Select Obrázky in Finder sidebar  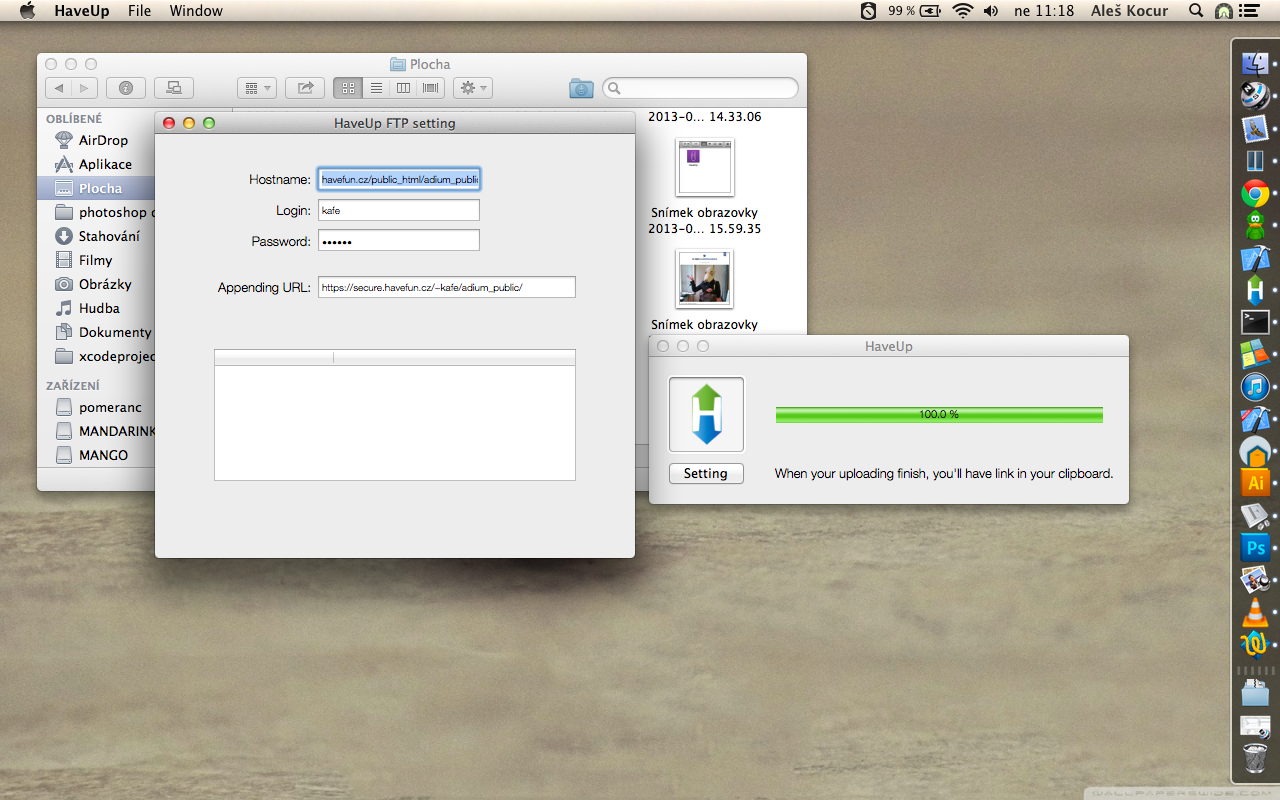click(x=95, y=284)
